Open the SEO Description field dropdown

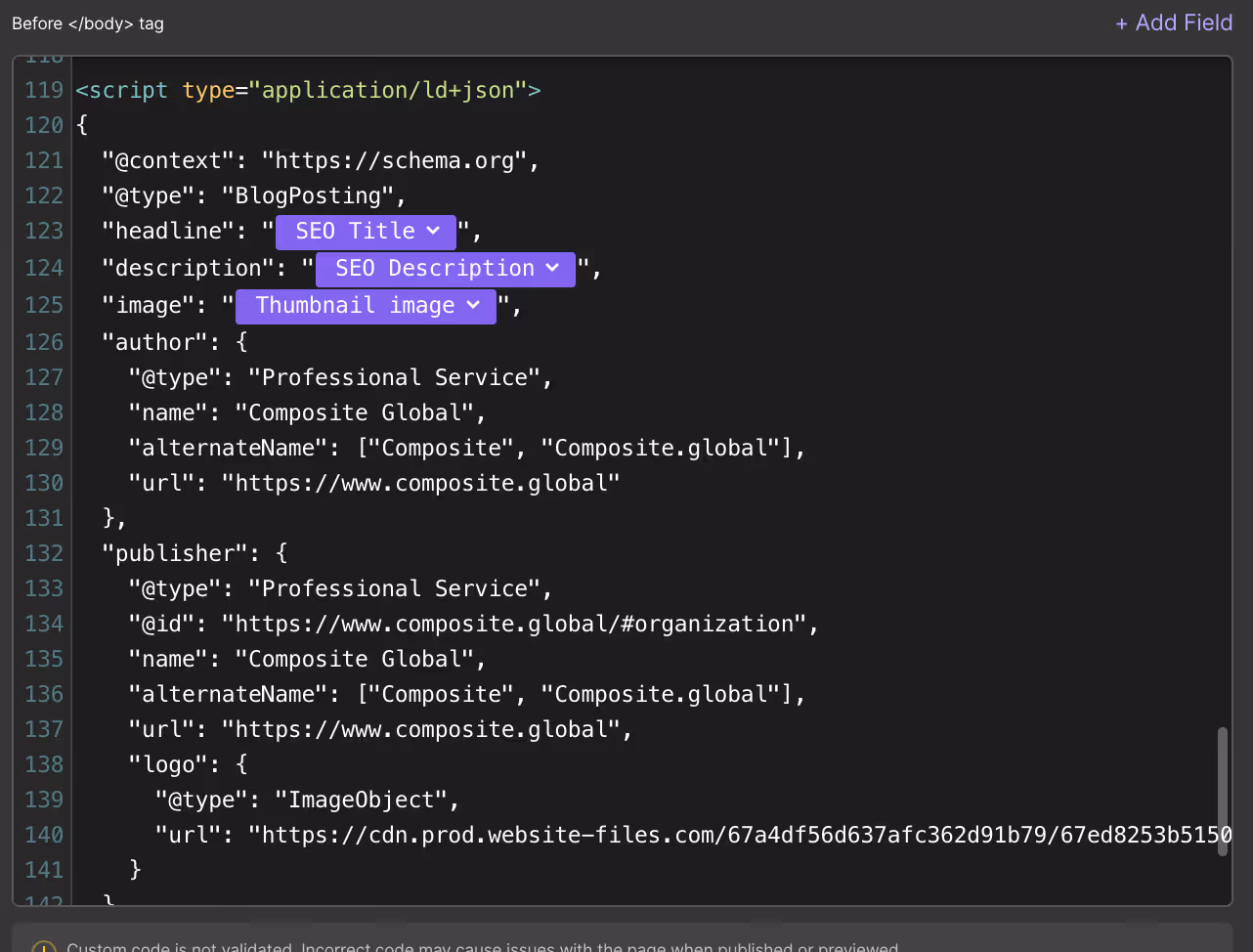coord(446,269)
